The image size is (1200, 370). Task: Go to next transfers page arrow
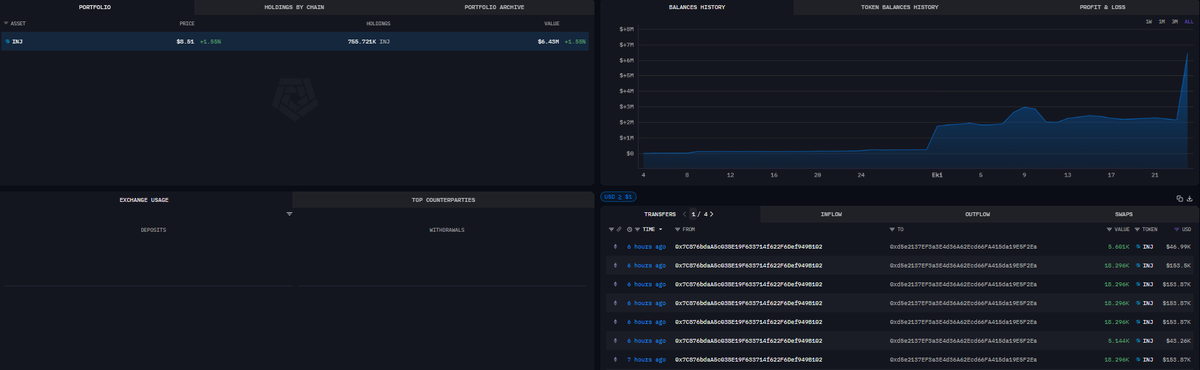[x=712, y=214]
